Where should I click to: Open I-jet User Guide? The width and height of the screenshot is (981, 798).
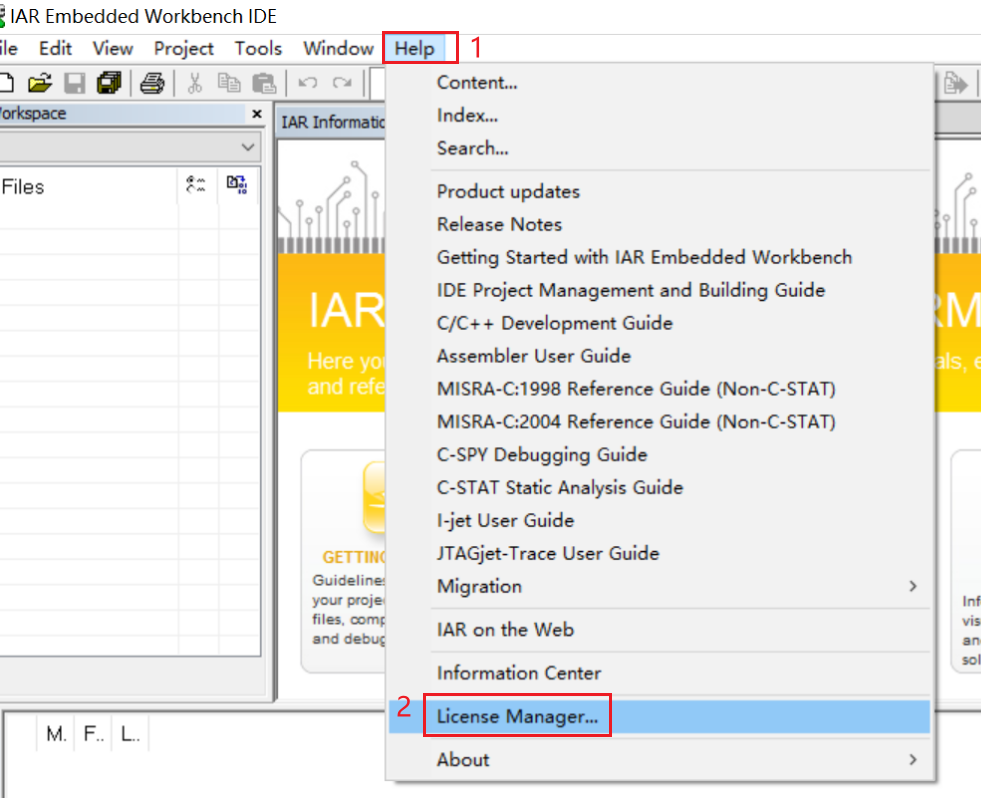tap(659, 521)
